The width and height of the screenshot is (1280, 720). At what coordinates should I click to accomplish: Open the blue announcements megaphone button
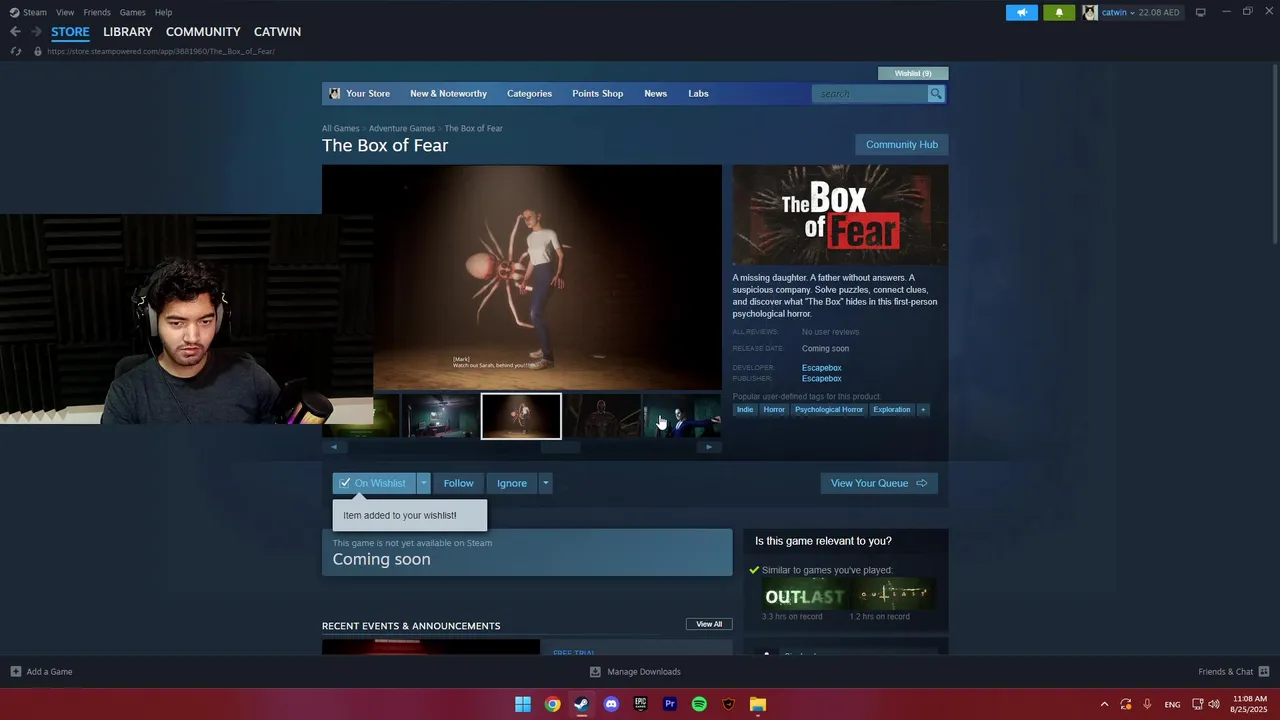[x=1021, y=12]
